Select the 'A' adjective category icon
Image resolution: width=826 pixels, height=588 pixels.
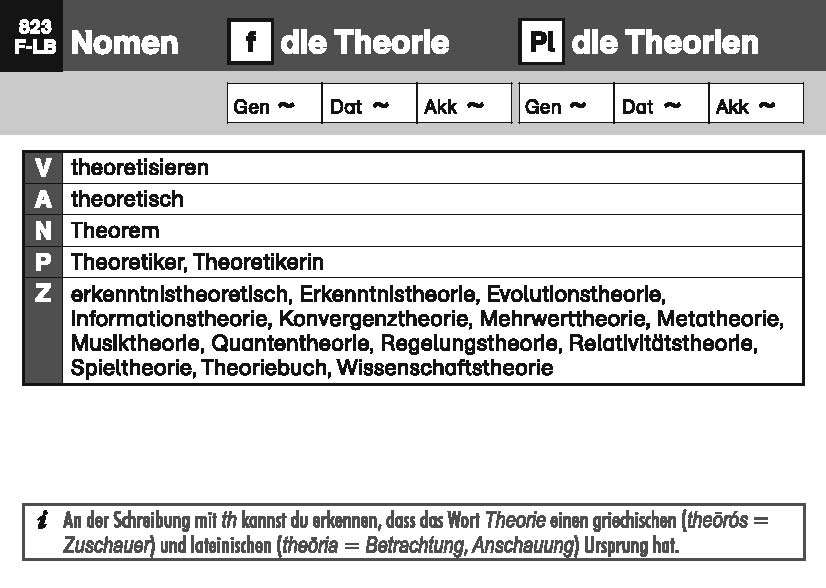coord(42,199)
